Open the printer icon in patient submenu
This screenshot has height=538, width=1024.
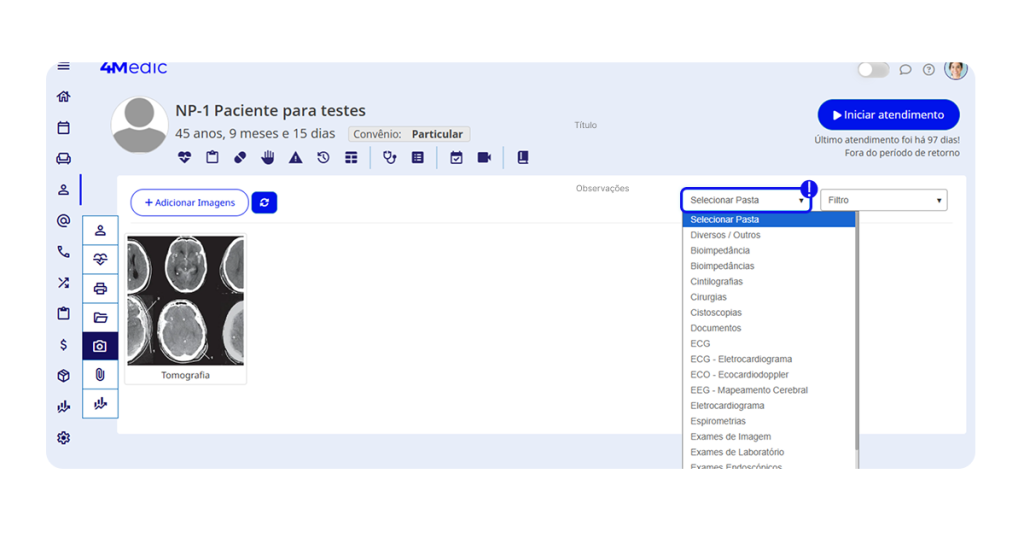pyautogui.click(x=100, y=288)
